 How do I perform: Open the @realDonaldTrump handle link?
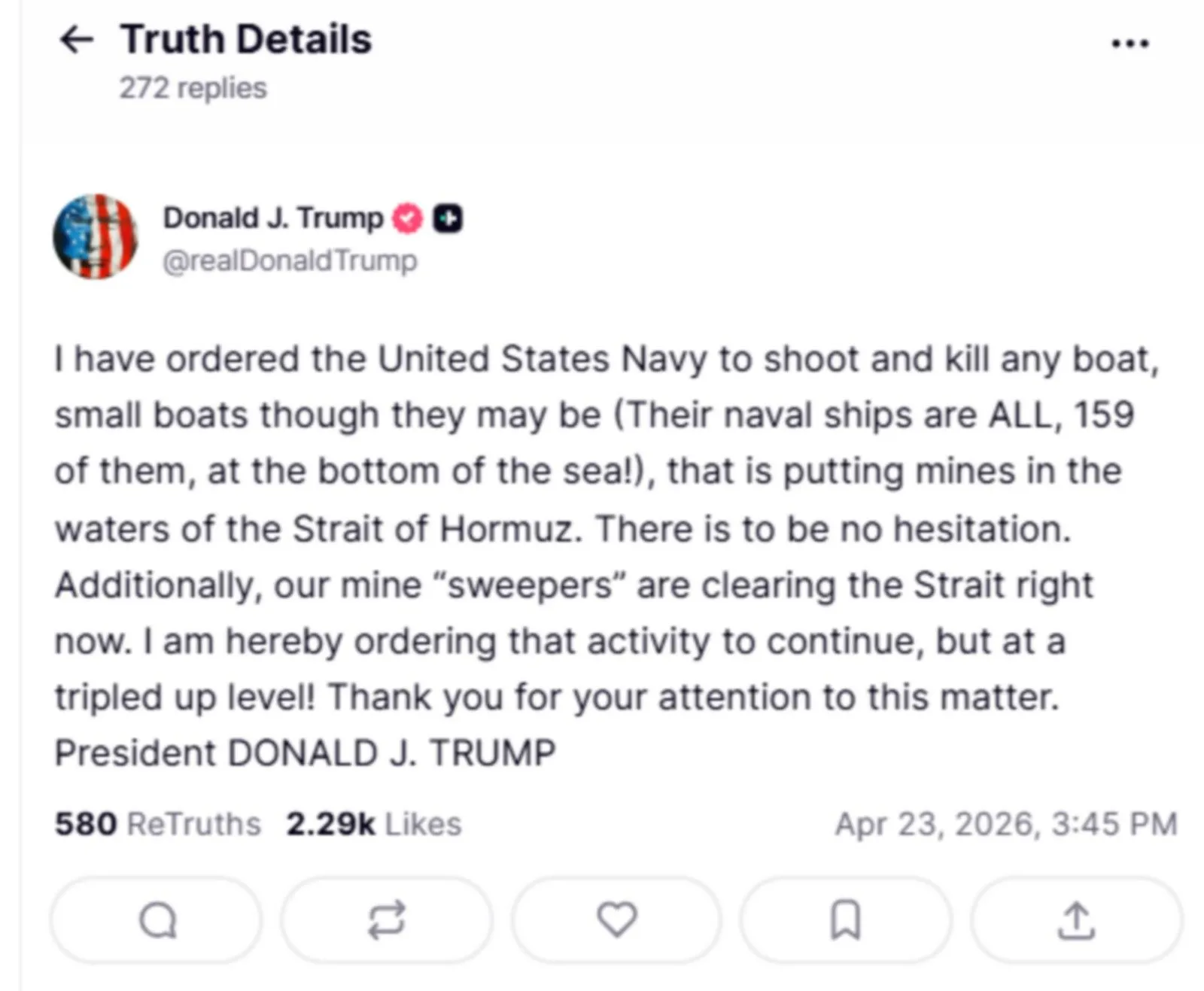(290, 260)
